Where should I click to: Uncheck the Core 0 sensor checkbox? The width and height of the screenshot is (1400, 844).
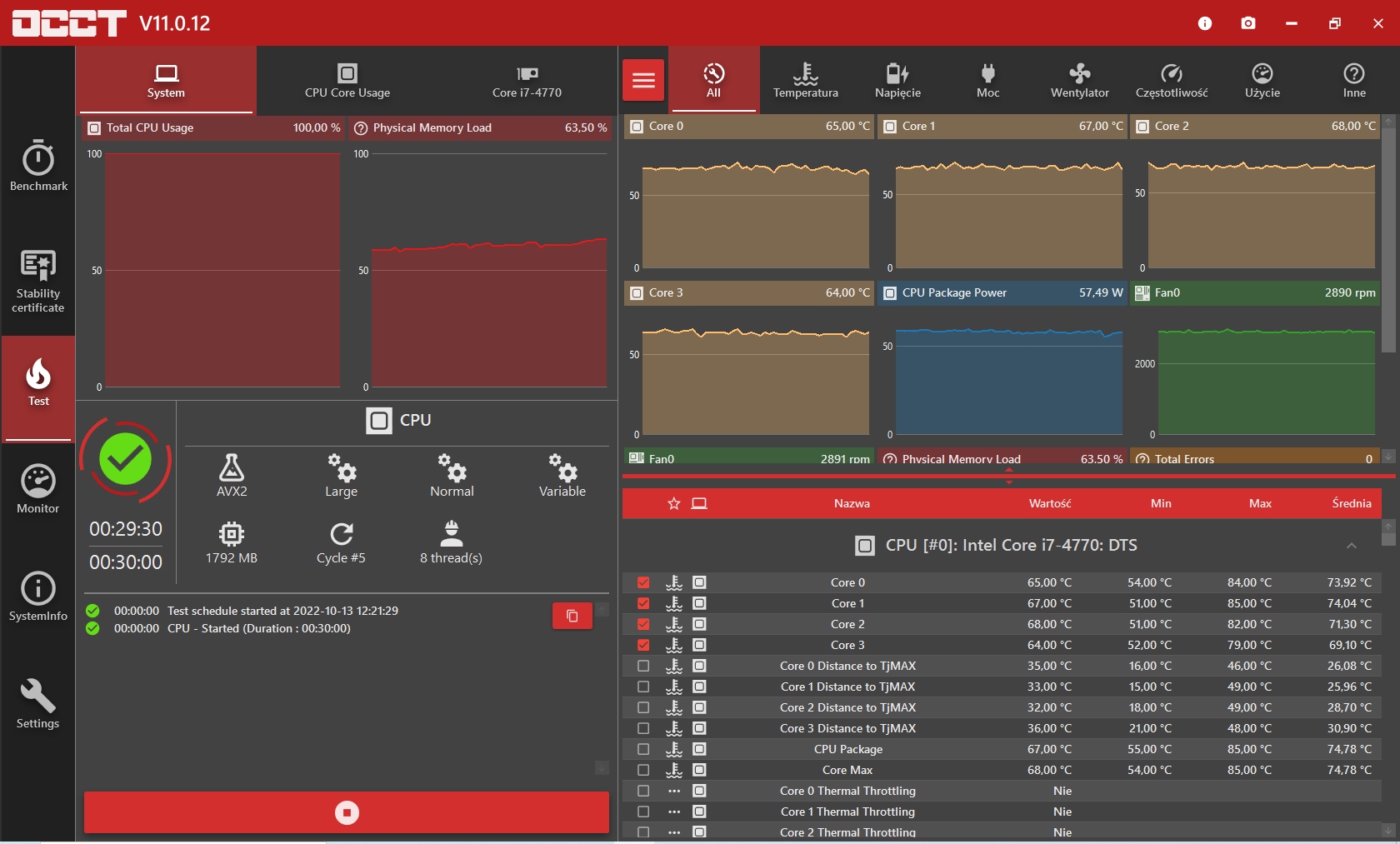(x=643, y=582)
